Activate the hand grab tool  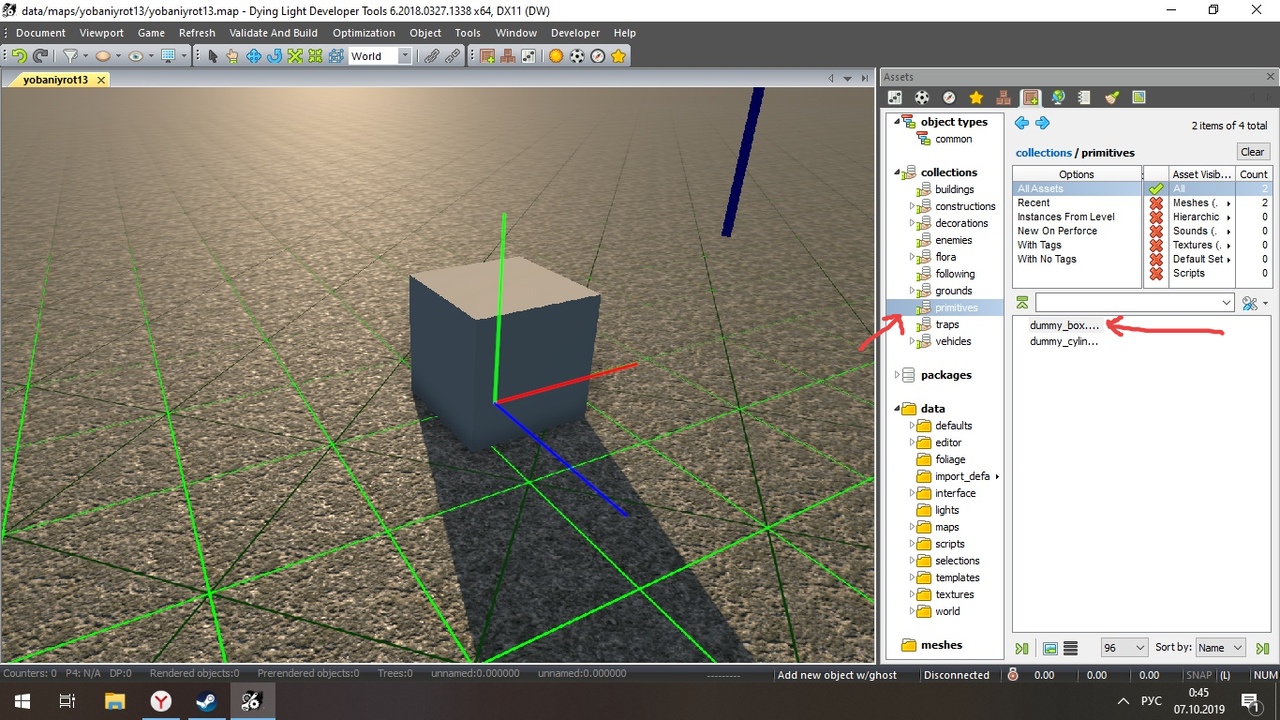click(x=232, y=56)
